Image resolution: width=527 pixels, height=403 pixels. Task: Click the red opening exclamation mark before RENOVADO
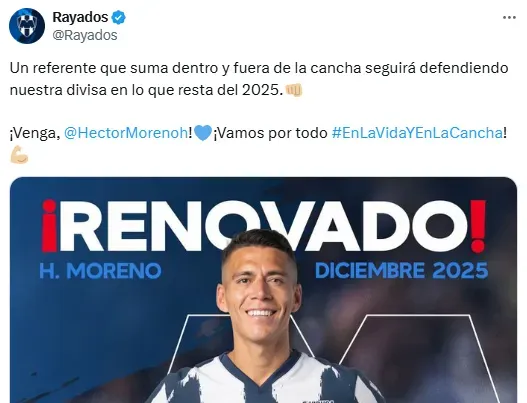pyautogui.click(x=49, y=226)
